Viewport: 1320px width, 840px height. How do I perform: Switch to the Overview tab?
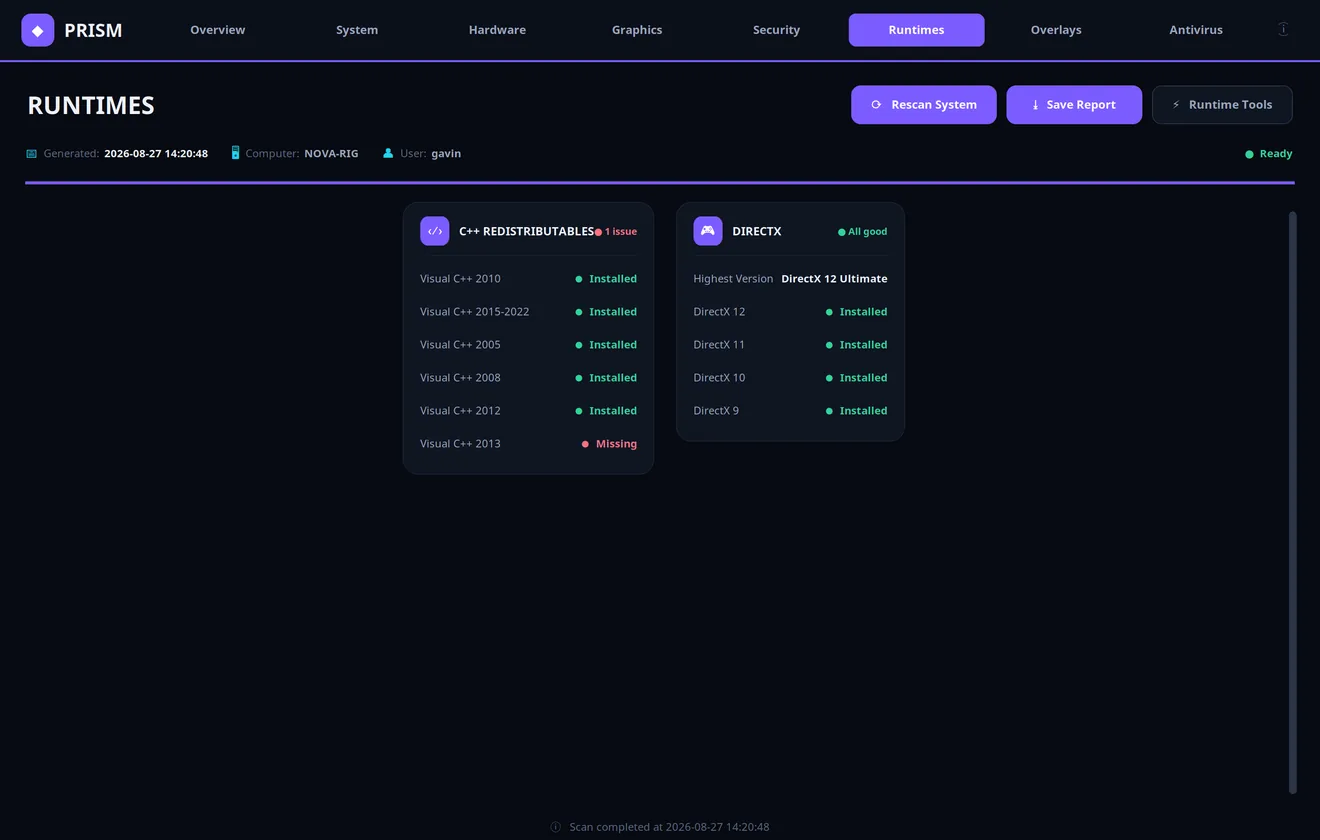click(218, 30)
